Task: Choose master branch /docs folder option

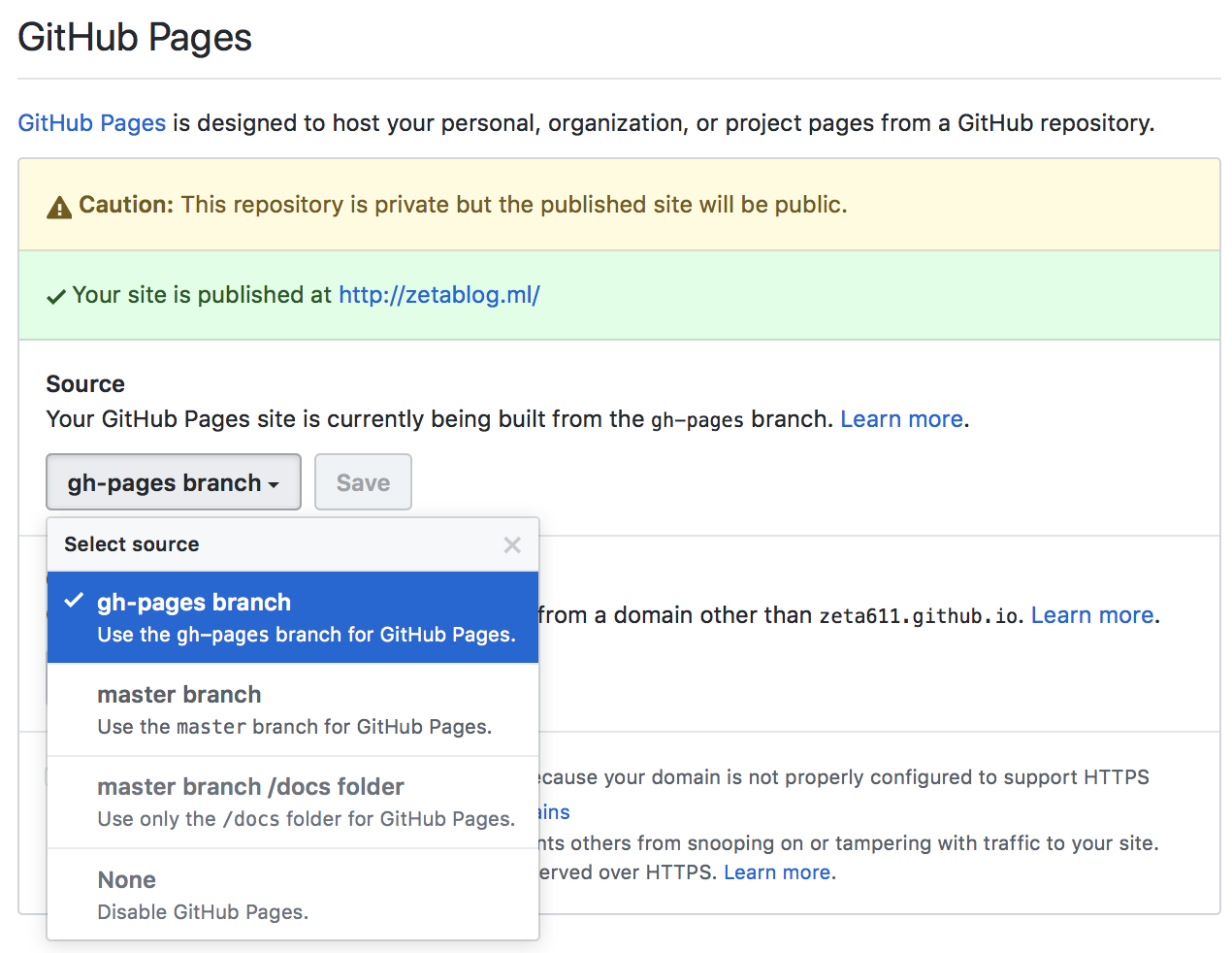Action: [x=293, y=803]
